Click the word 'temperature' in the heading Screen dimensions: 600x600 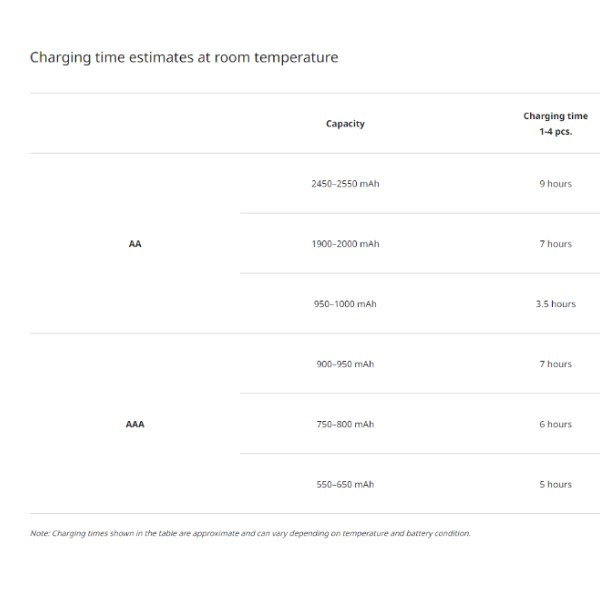tap(296, 57)
